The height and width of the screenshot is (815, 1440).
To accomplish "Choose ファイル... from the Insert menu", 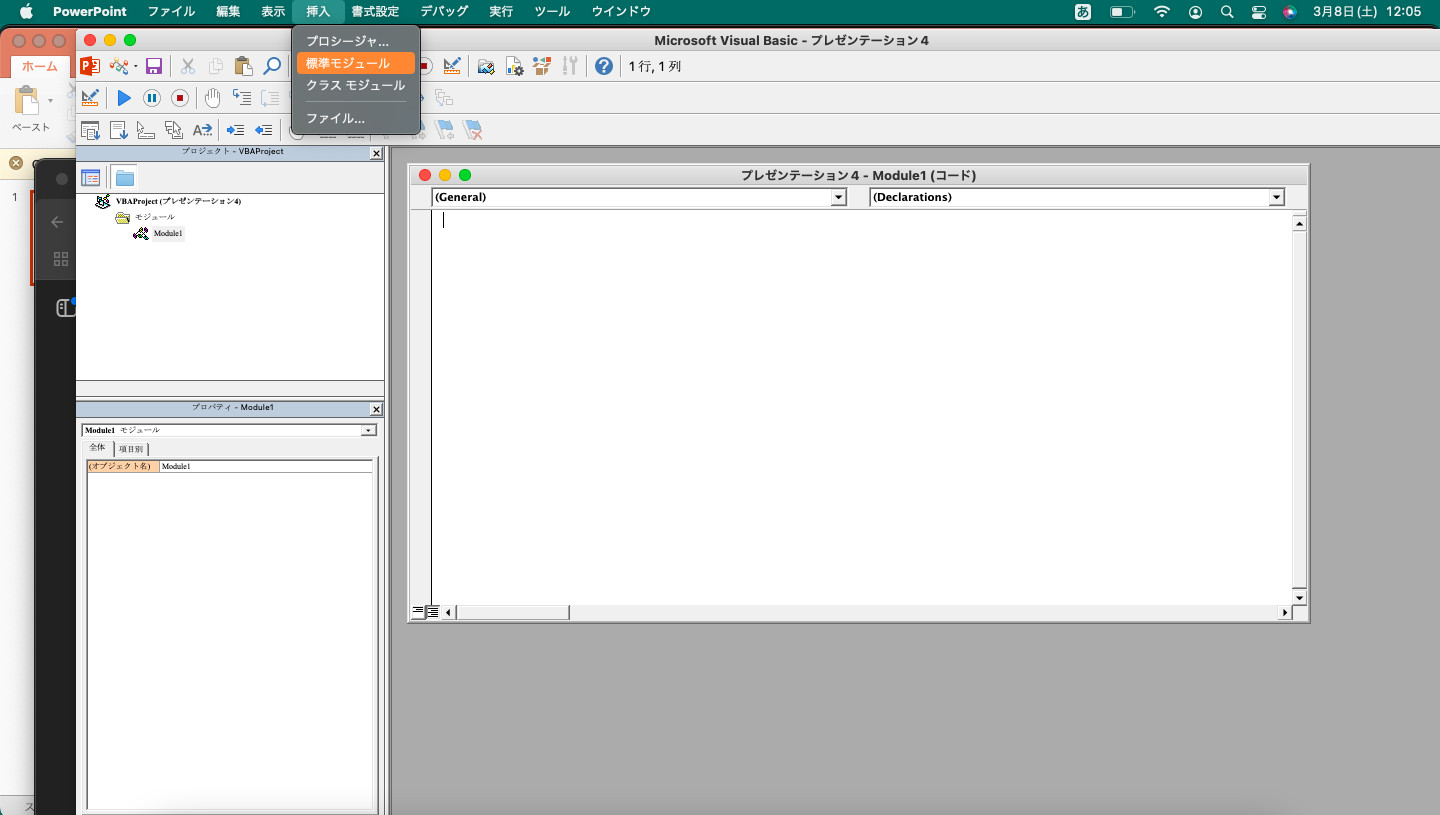I will 356,118.
